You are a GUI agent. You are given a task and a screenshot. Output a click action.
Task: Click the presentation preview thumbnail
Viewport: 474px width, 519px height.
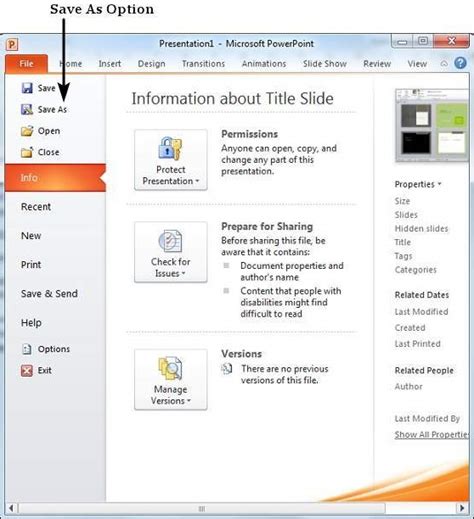432,126
